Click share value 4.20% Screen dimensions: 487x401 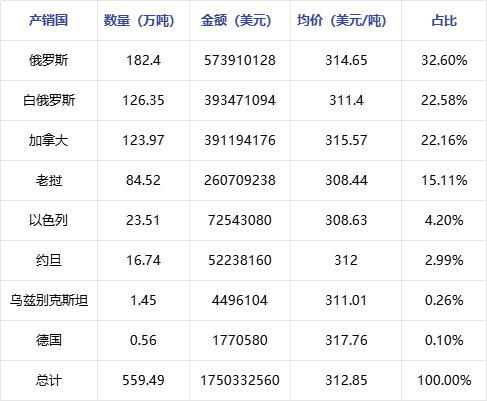[444, 220]
